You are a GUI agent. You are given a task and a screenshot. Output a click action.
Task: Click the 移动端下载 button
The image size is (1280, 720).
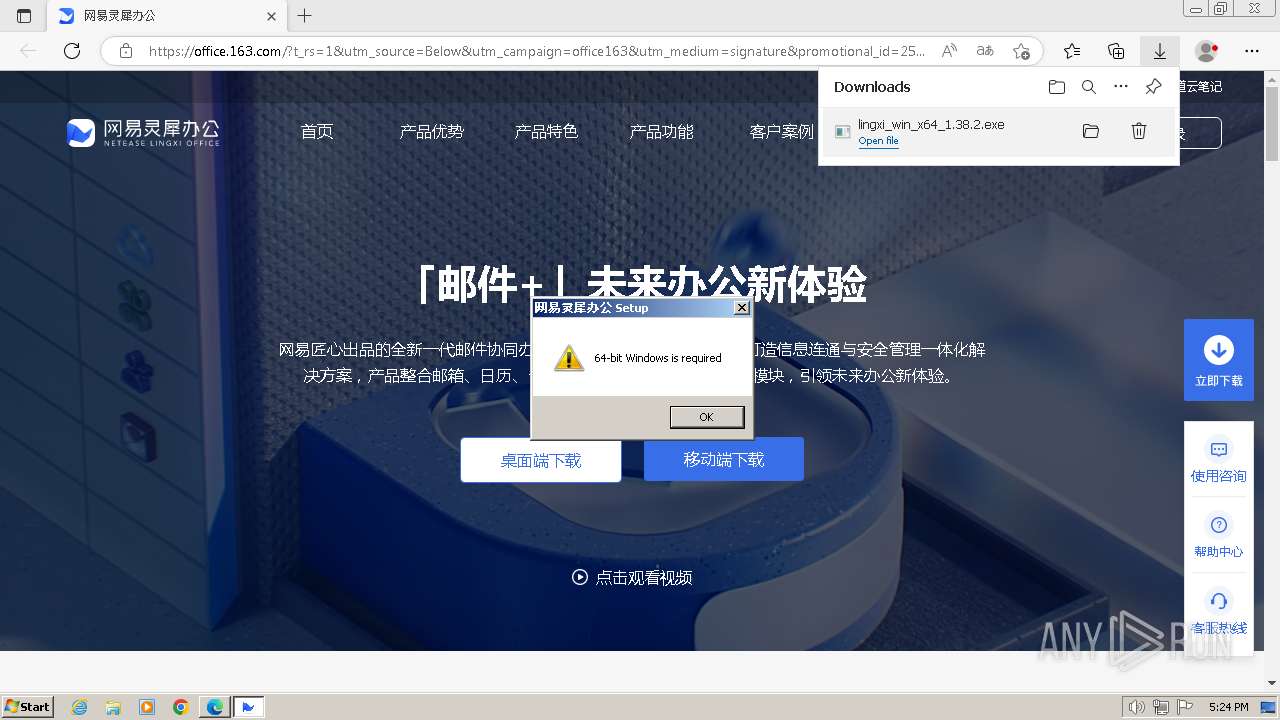pyautogui.click(x=724, y=459)
